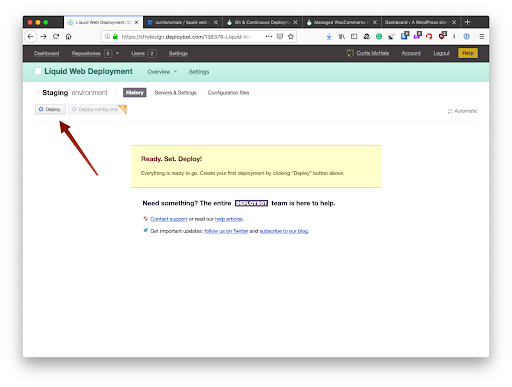Click the green circular extension icon

coord(379,37)
